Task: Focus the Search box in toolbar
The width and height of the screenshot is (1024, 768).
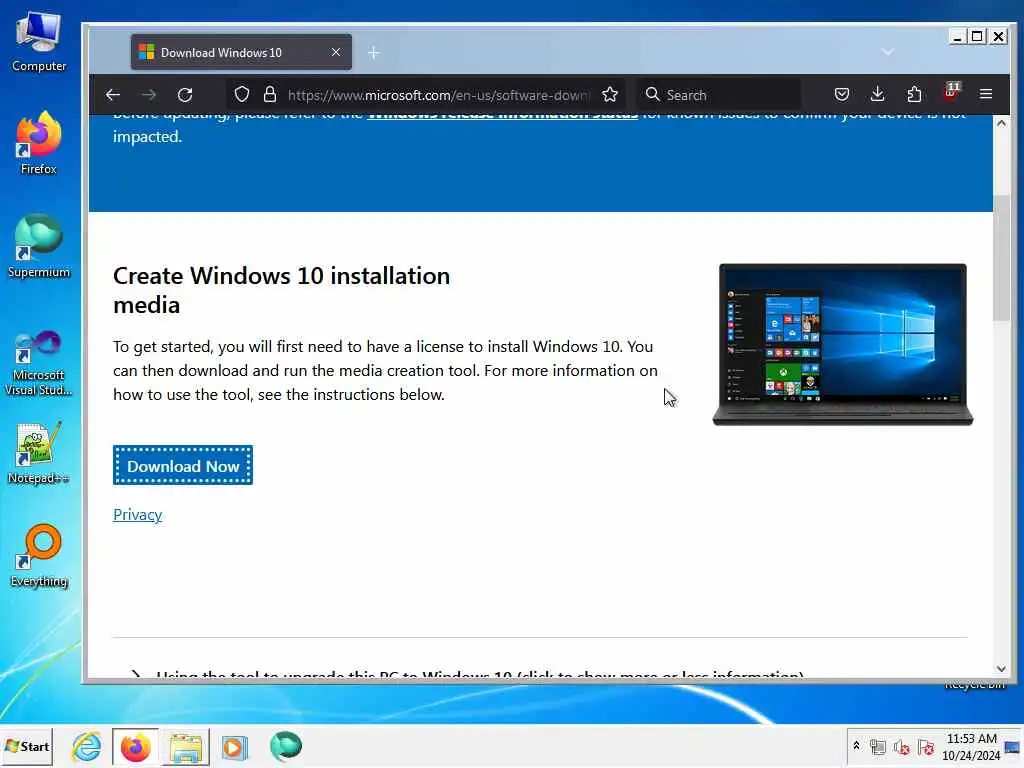Action: (x=718, y=95)
